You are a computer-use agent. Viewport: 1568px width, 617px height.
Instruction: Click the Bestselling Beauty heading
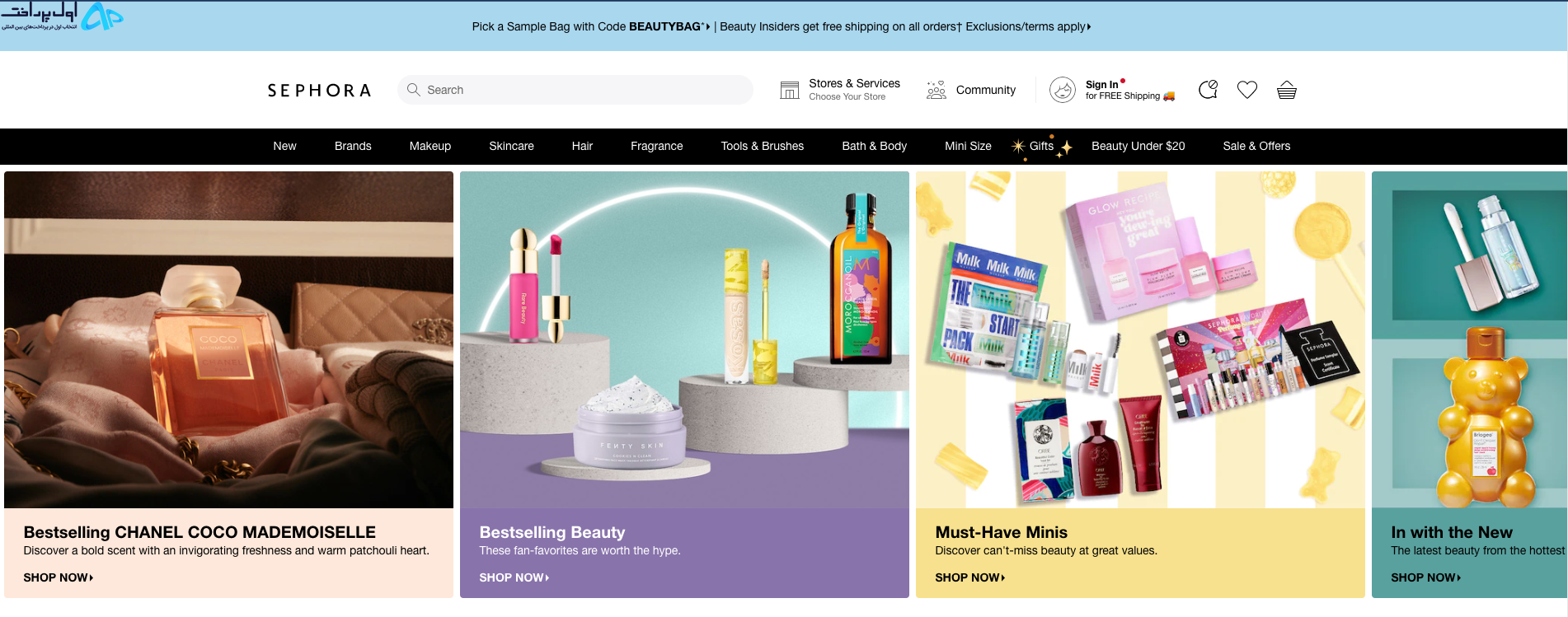click(x=552, y=532)
